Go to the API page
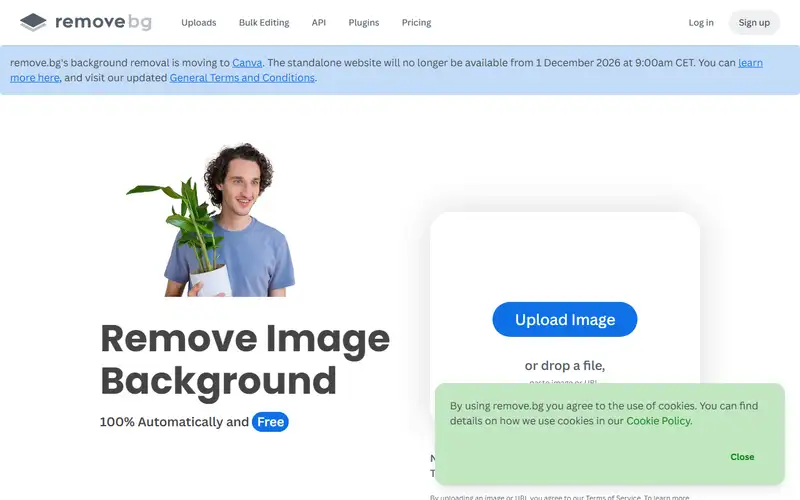Image resolution: width=800 pixels, height=500 pixels. pyautogui.click(x=318, y=22)
